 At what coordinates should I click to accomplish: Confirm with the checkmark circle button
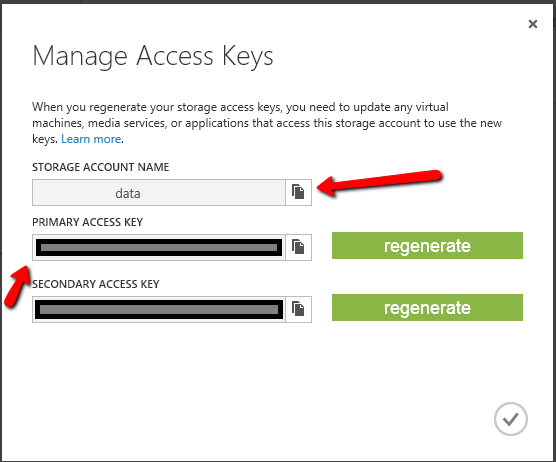coord(511,419)
